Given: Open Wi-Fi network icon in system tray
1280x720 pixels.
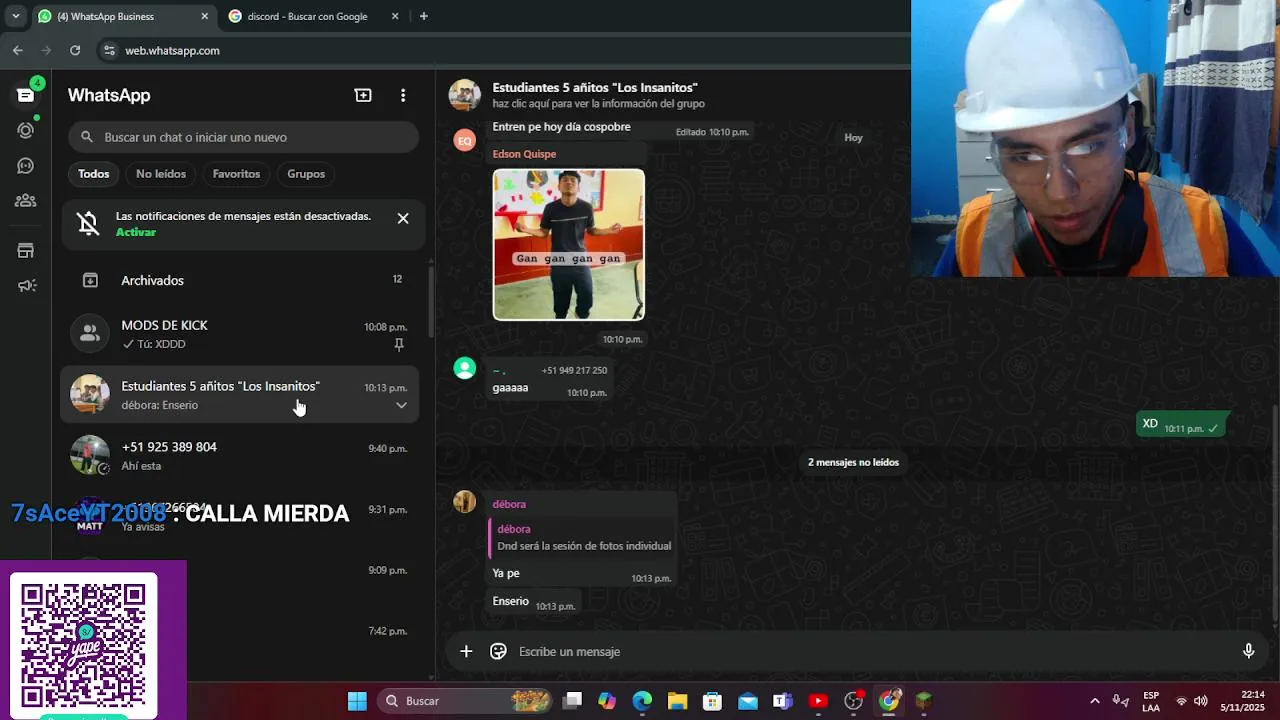Looking at the screenshot, I should tap(1182, 701).
